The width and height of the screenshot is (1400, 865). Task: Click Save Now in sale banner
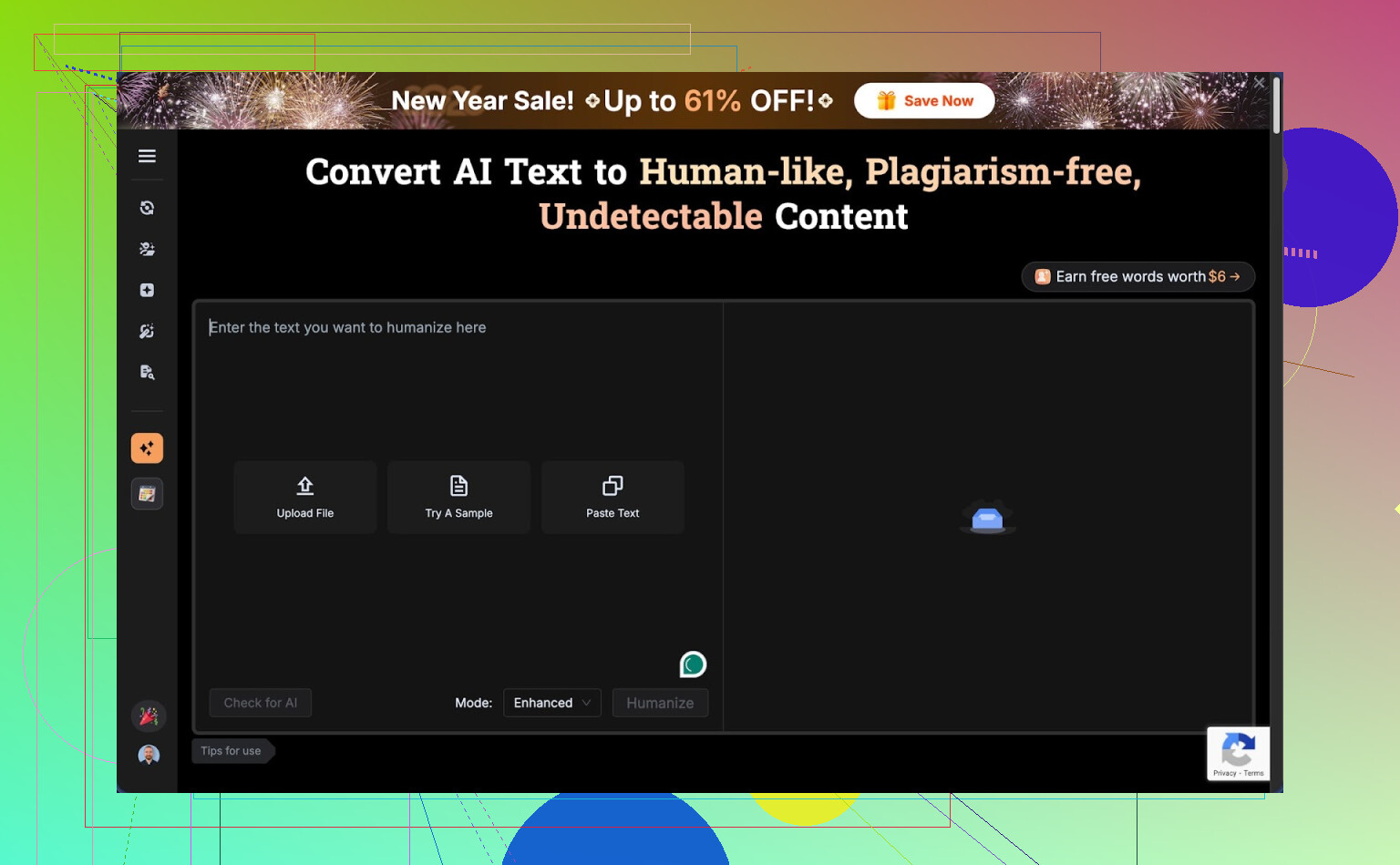click(924, 101)
